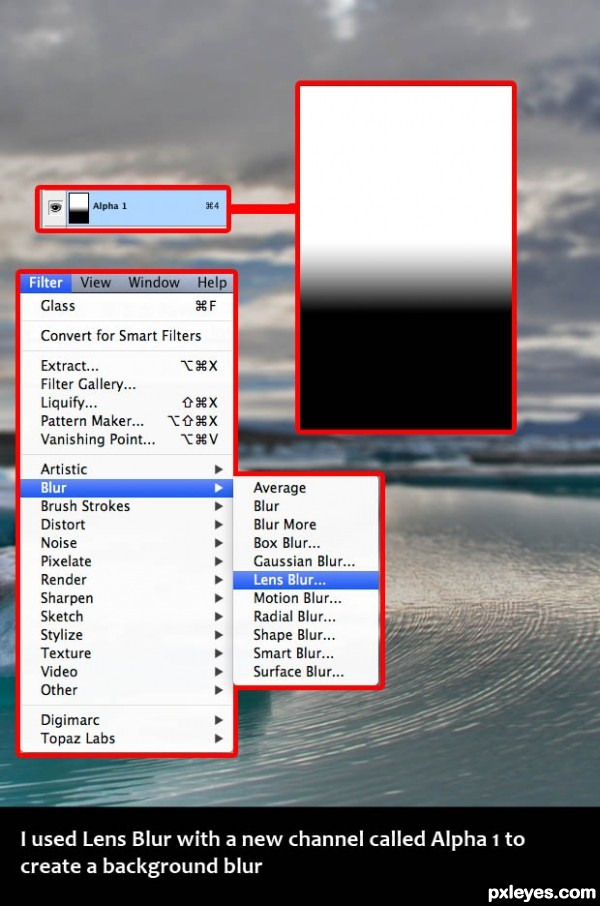Open Vanishing Point...
The image size is (600, 906).
127,439
